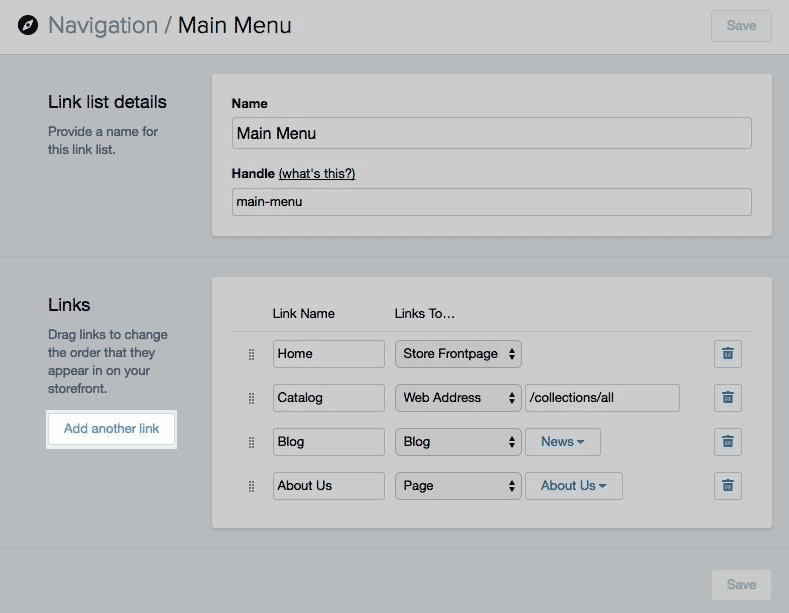Expand the News blog selector
This screenshot has height=613, width=789.
(x=562, y=441)
